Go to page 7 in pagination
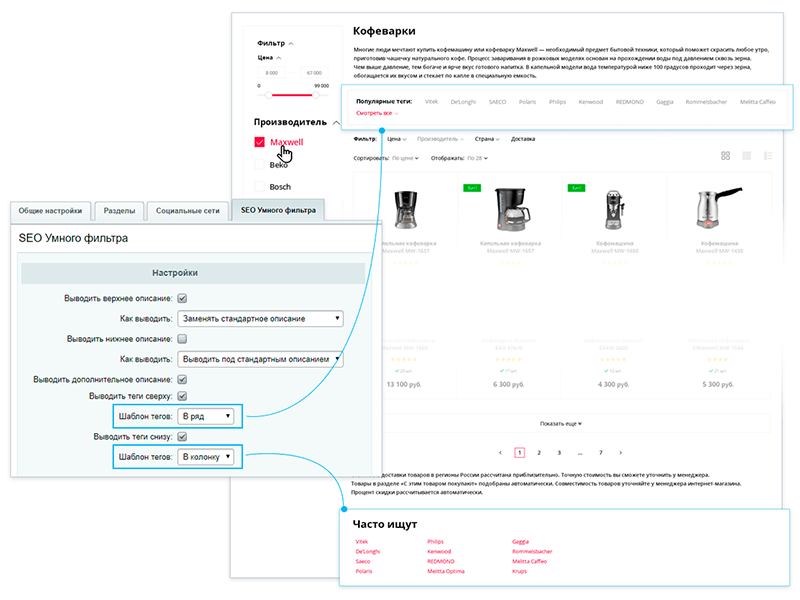 tap(601, 453)
